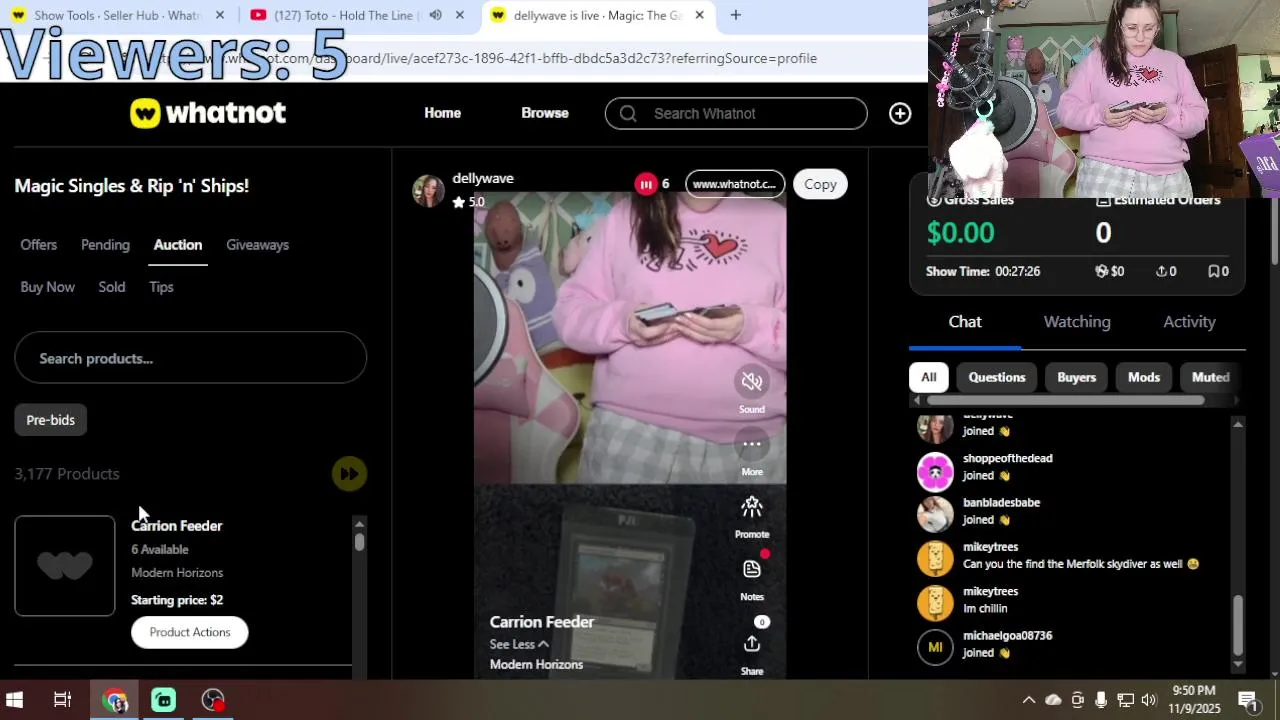Close the Toto Hold The Line tab
This screenshot has width=1280, height=720.
[x=460, y=15]
